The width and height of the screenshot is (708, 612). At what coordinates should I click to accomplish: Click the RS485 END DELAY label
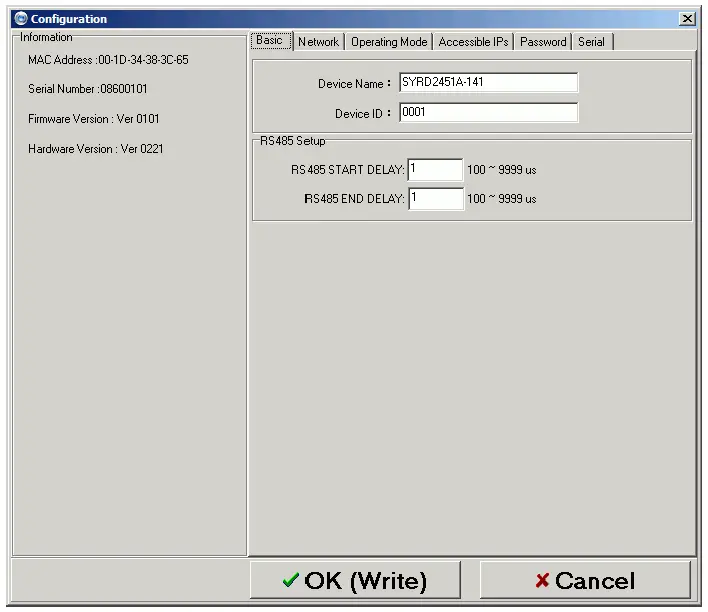(354, 199)
